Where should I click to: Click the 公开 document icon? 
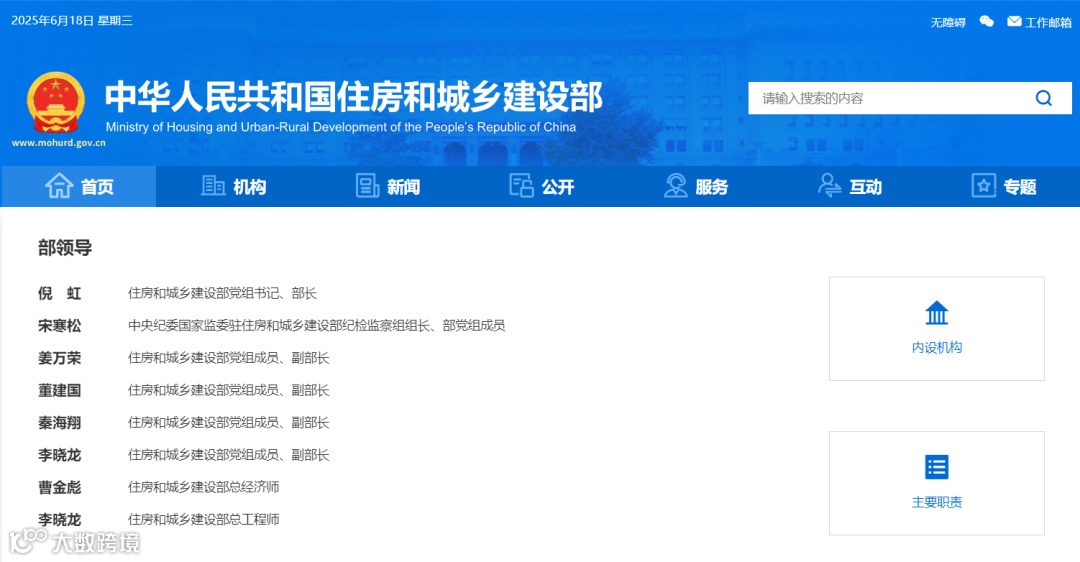(521, 186)
